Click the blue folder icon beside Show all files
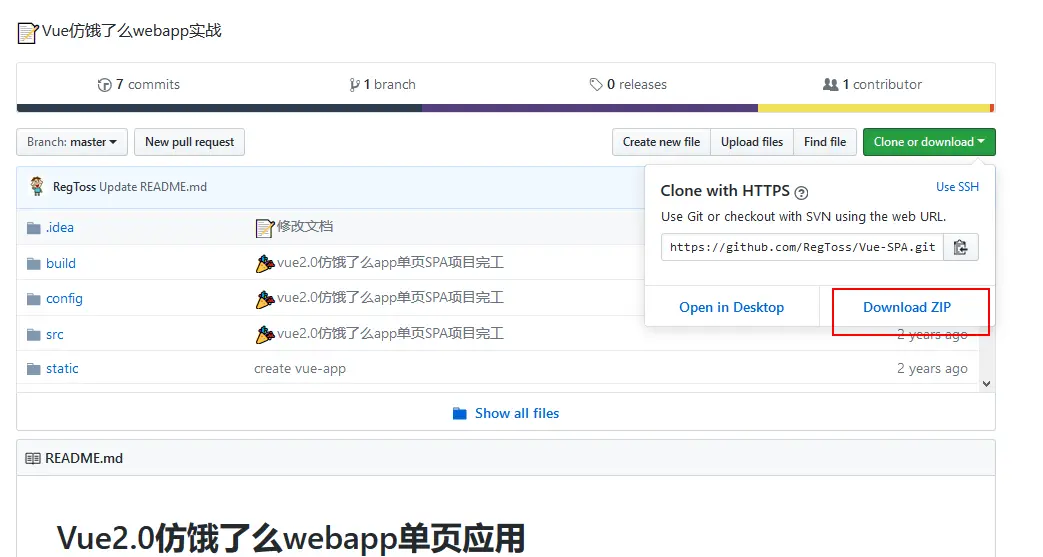1043x557 pixels. coord(460,414)
